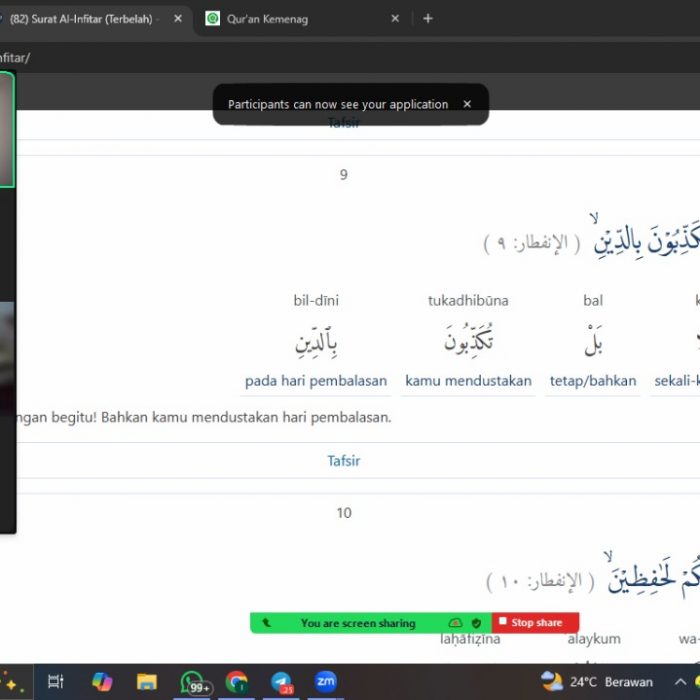Launch Copilot from the taskbar
The width and height of the screenshot is (700, 700).
tap(102, 682)
